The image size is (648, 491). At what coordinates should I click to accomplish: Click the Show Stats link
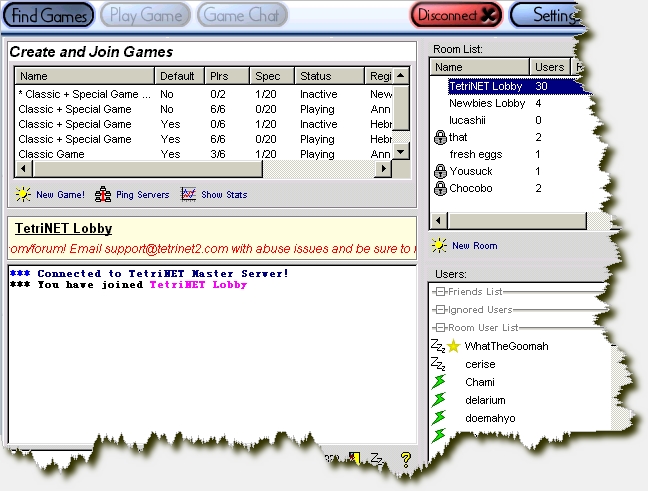(x=224, y=195)
